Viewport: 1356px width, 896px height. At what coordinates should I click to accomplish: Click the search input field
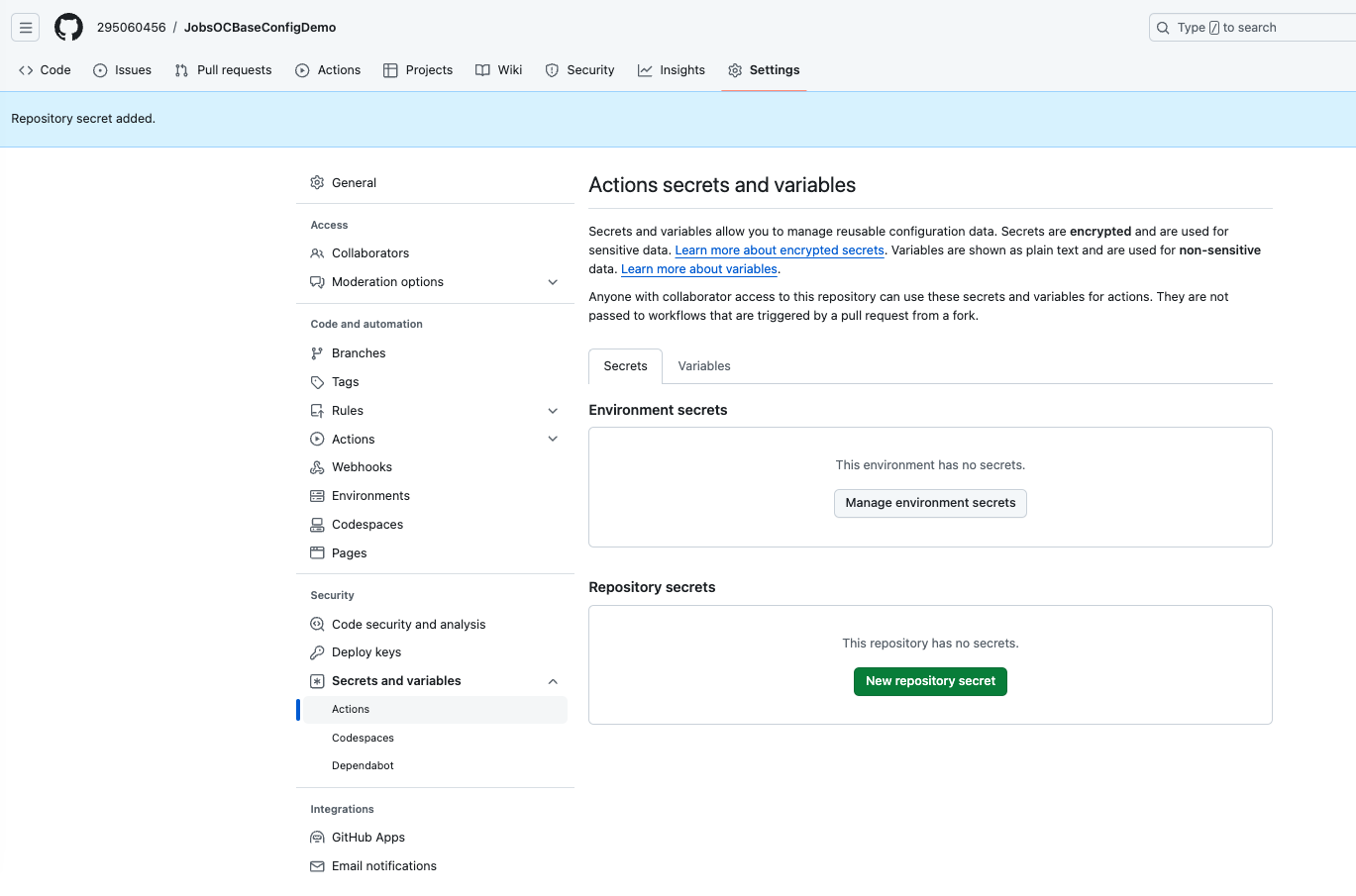click(1253, 28)
